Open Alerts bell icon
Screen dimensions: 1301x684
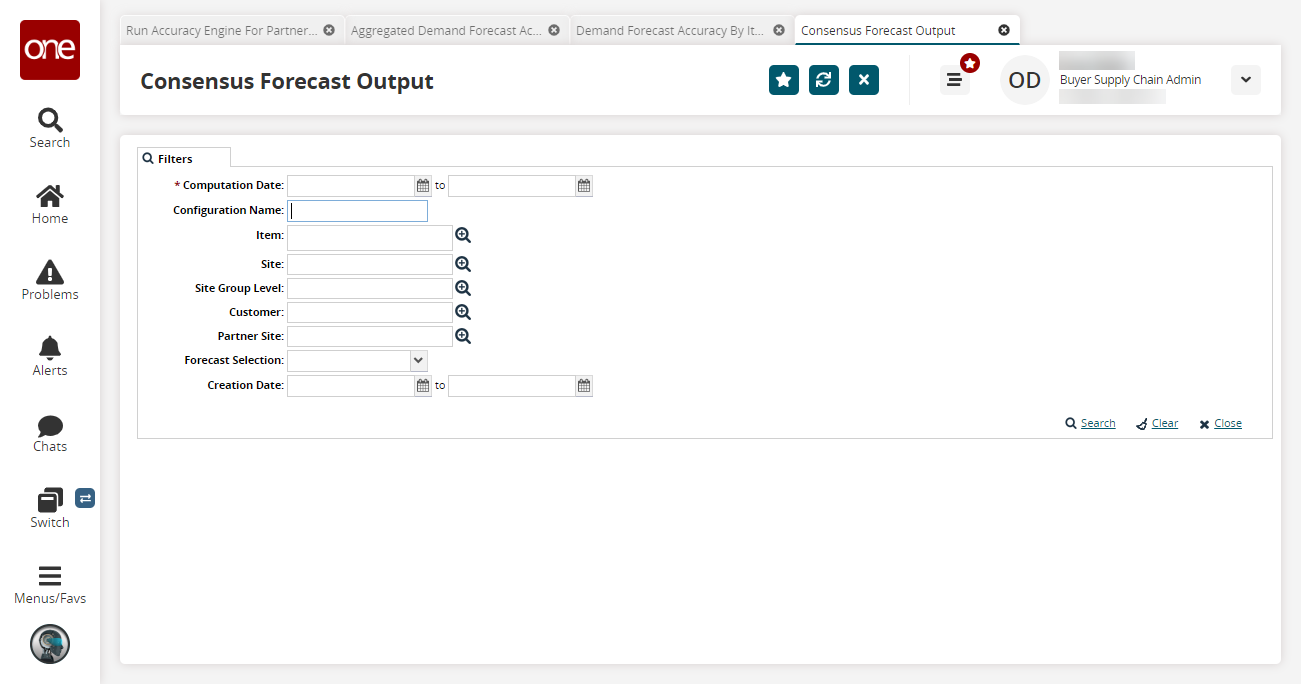coord(50,348)
